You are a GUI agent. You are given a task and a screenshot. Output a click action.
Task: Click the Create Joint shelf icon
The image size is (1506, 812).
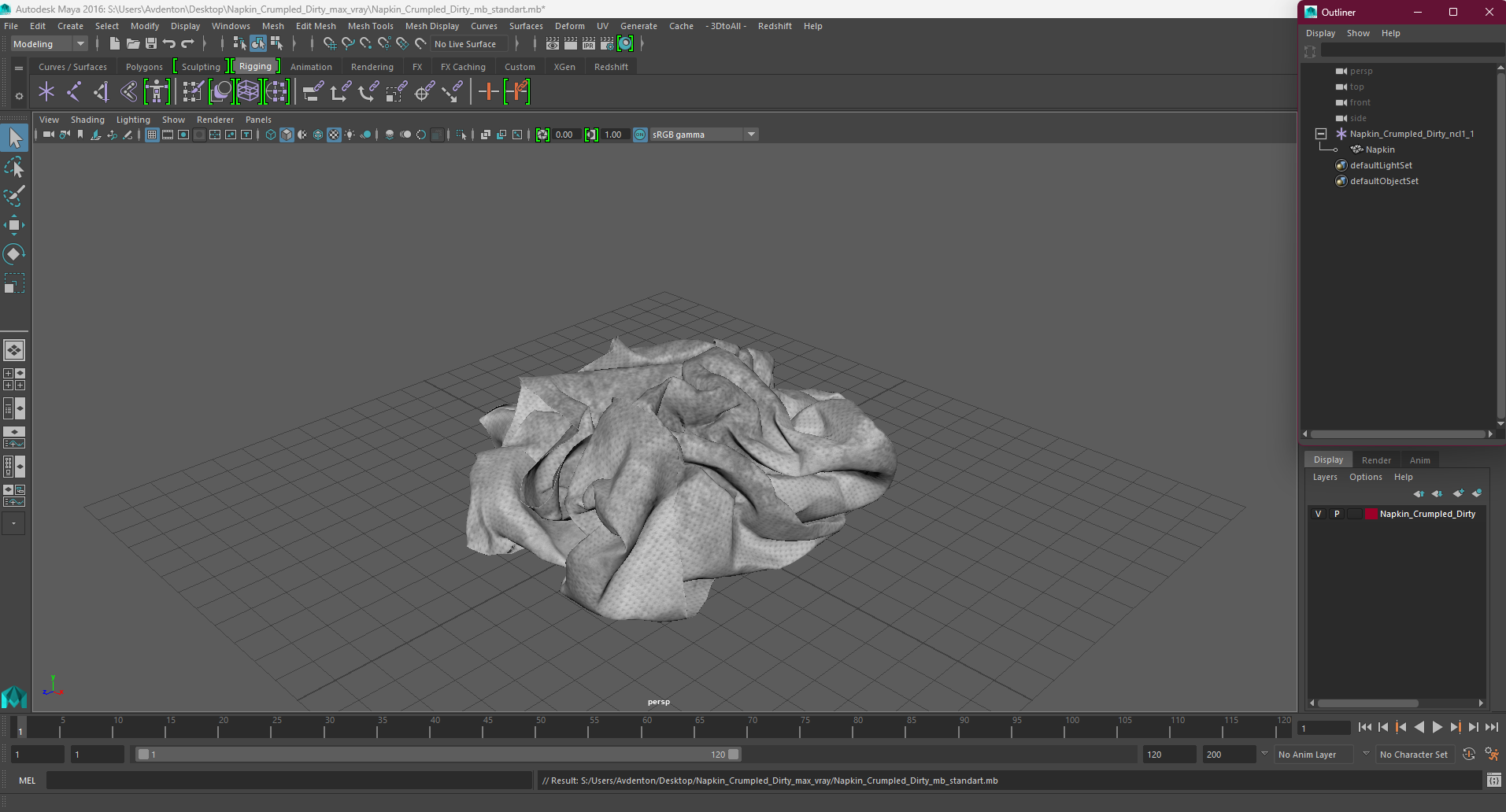click(74, 92)
